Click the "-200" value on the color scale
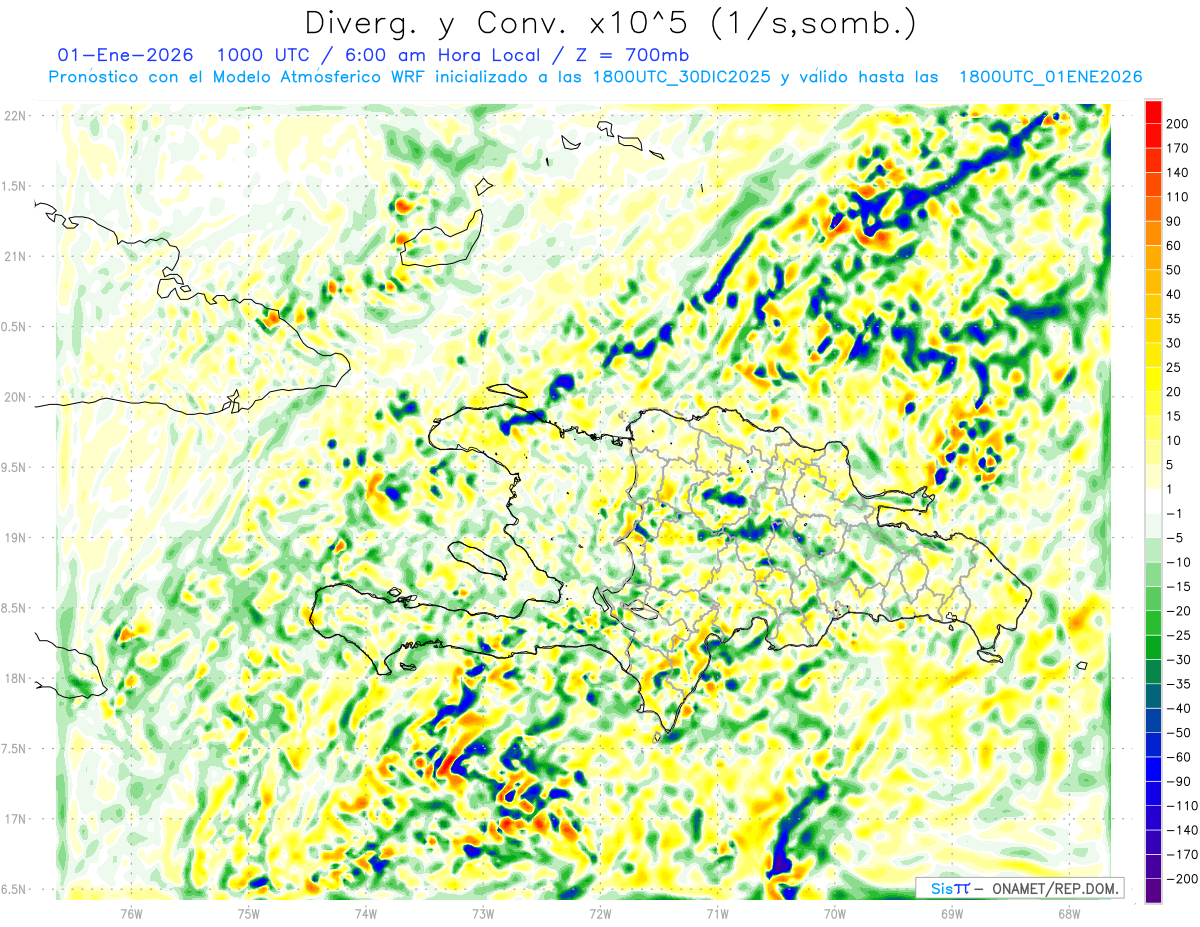Viewport: 1200px width, 927px height. (x=1181, y=879)
